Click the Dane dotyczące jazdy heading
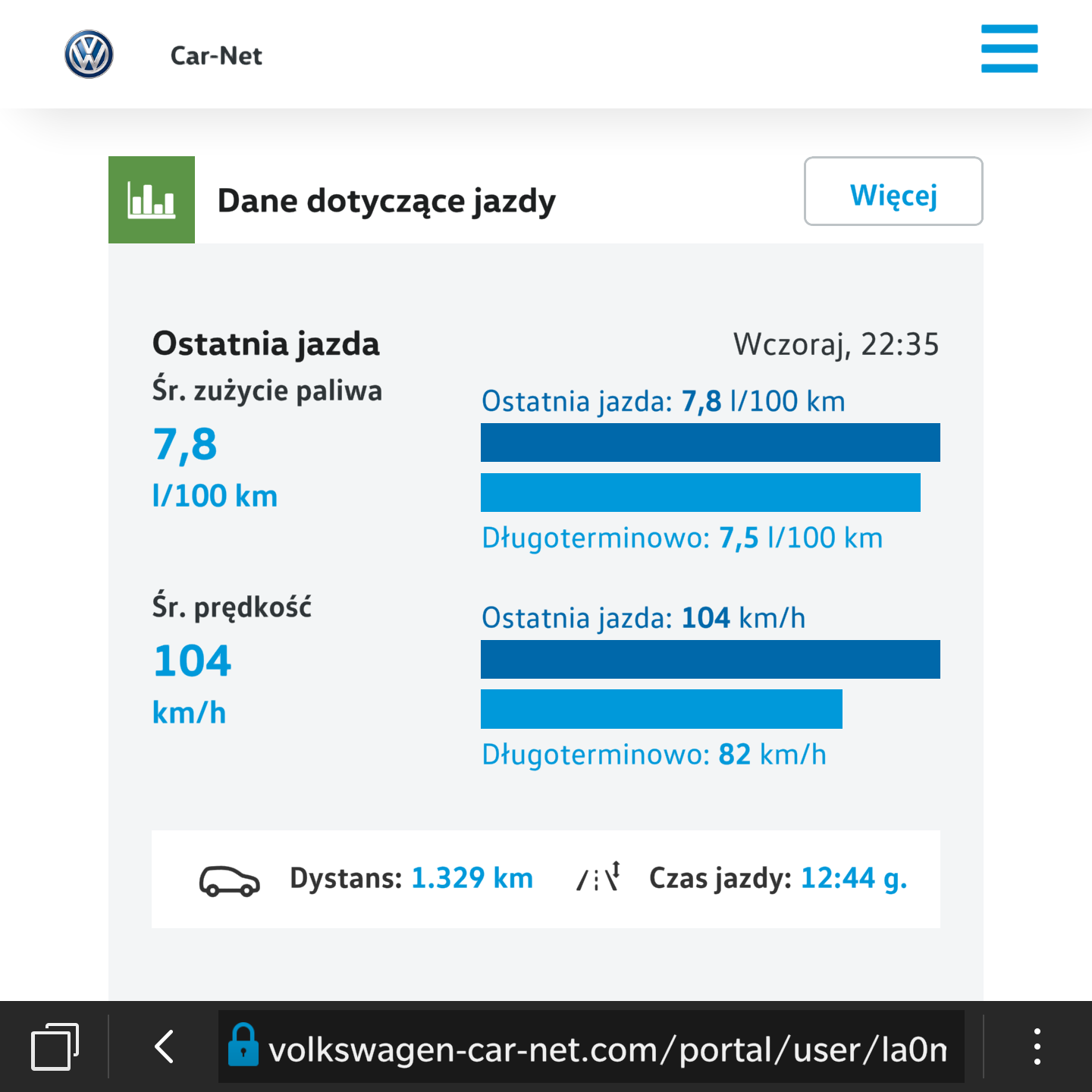This screenshot has width=1092, height=1092. pyautogui.click(x=386, y=201)
